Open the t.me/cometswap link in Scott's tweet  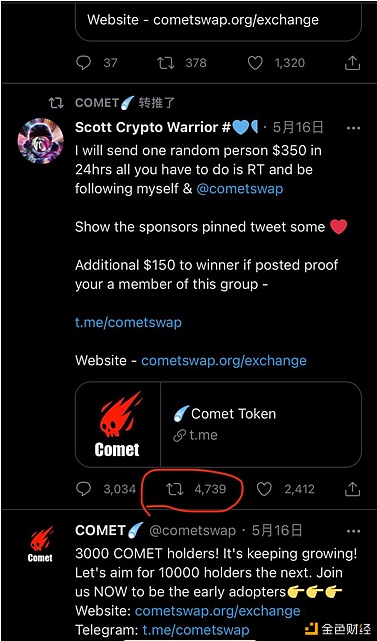coord(128,322)
